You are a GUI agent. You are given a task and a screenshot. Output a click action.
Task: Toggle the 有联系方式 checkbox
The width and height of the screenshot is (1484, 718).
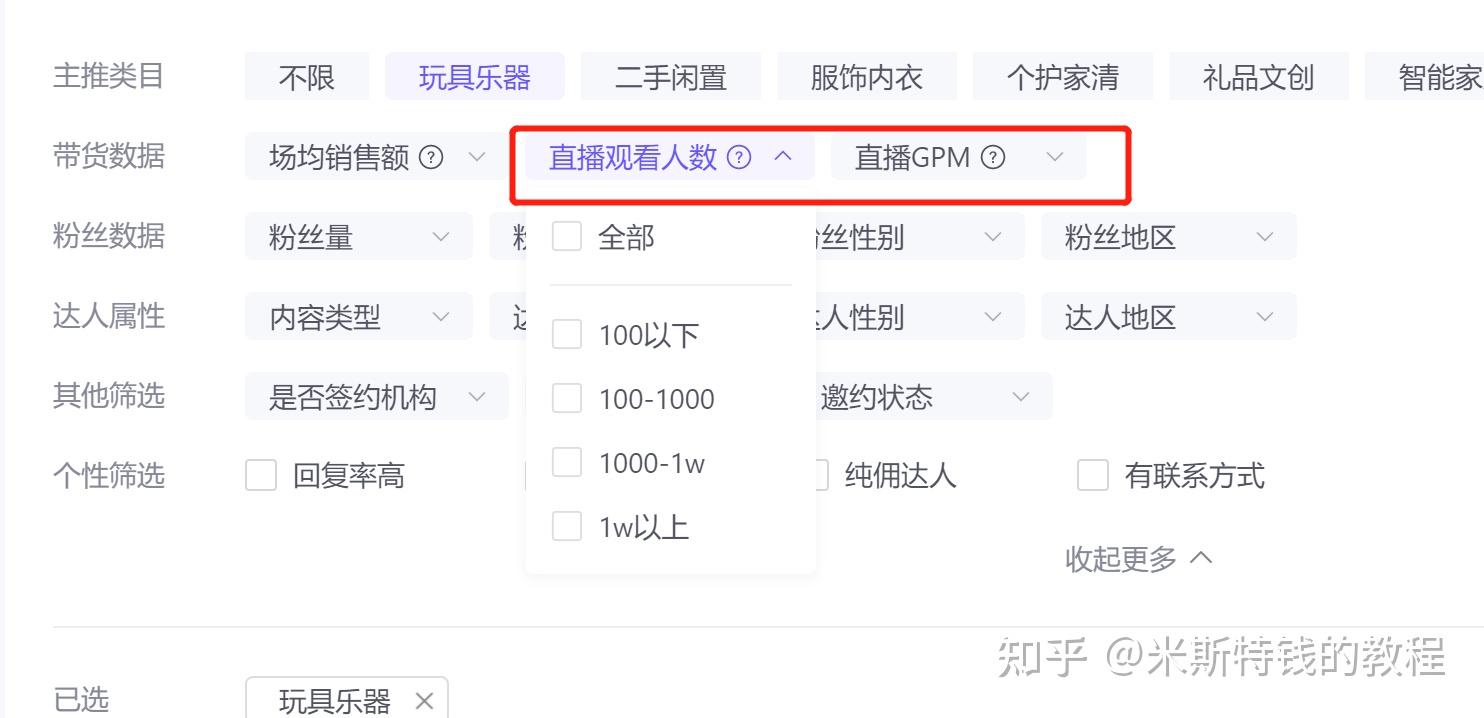click(1093, 476)
